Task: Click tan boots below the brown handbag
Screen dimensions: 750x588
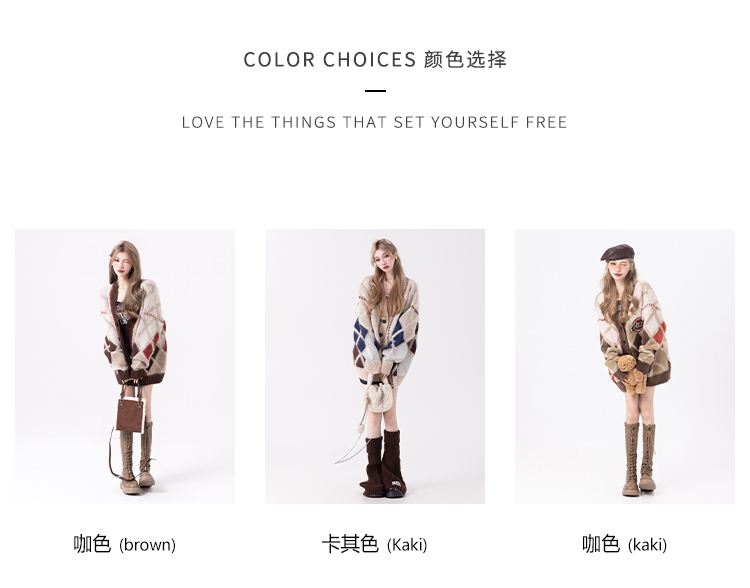Action: [138, 458]
